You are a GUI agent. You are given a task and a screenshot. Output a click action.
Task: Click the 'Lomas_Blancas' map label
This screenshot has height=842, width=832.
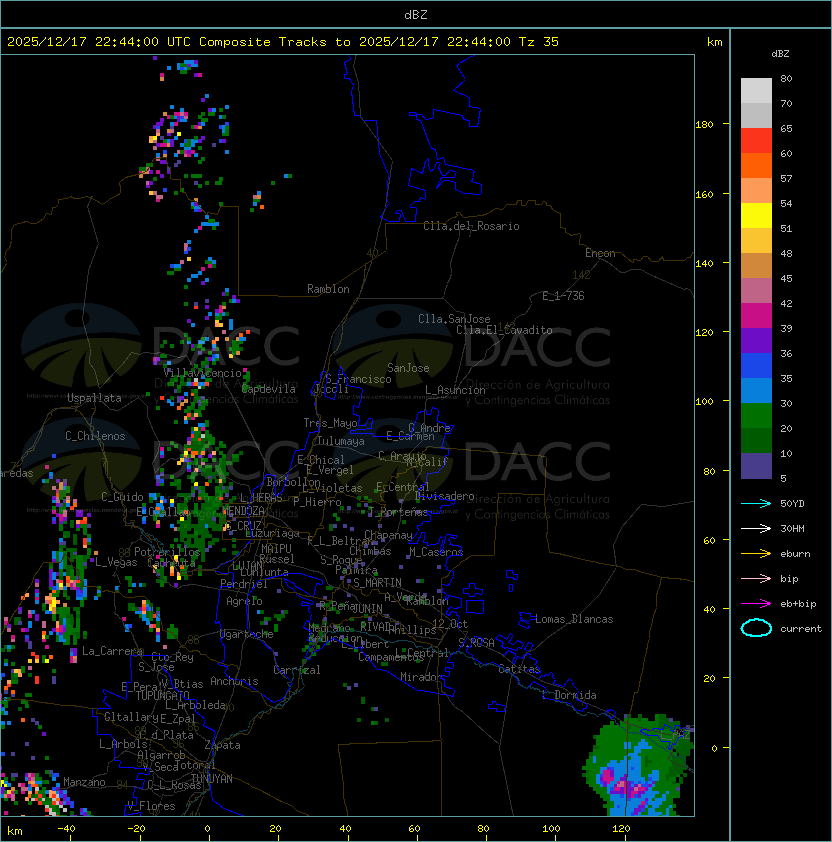(574, 619)
